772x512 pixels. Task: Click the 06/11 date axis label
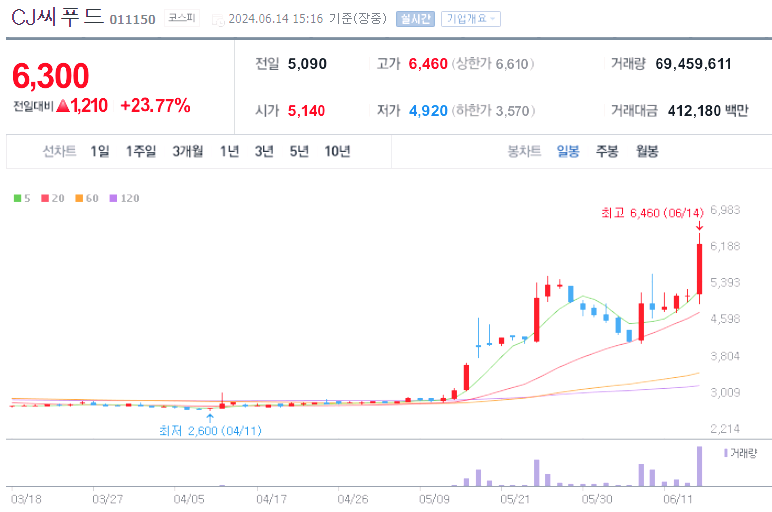(x=677, y=499)
